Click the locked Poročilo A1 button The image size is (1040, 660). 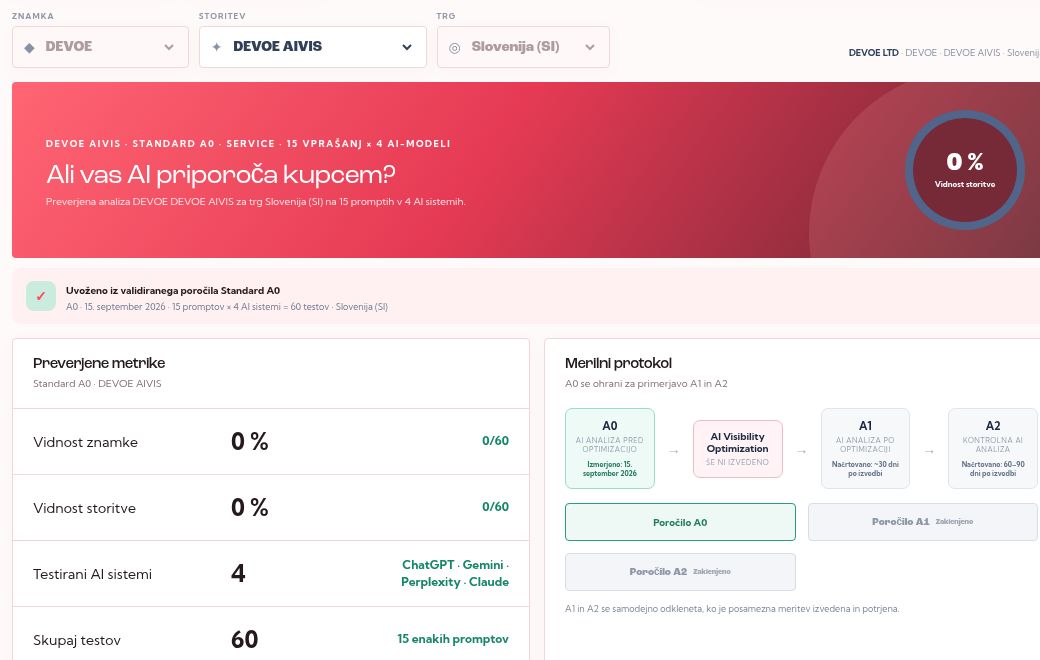[x=922, y=522]
